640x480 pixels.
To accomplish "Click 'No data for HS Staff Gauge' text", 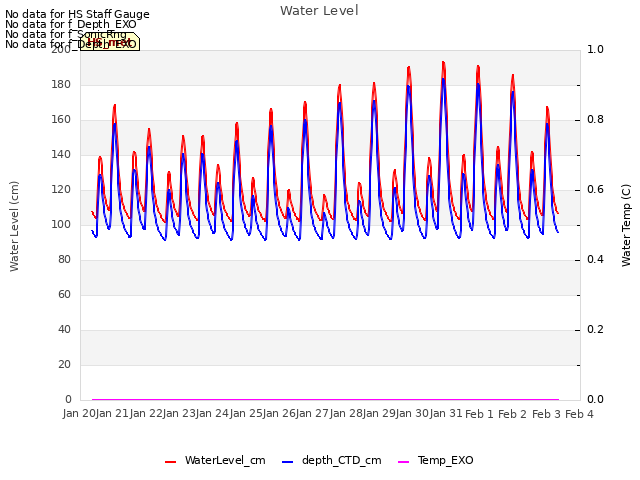I will tap(77, 14).
